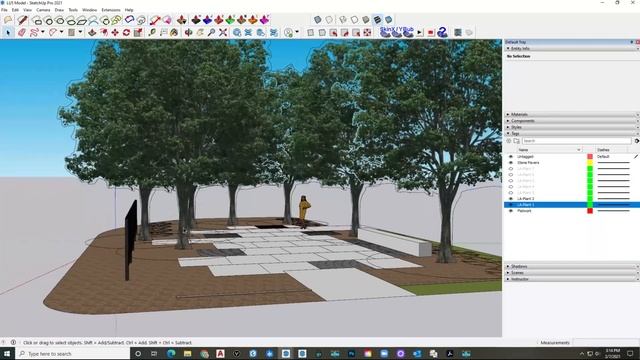Screen dimensions: 640x360
Task: Click the Freehand squiggle tool
Action: point(34,32)
